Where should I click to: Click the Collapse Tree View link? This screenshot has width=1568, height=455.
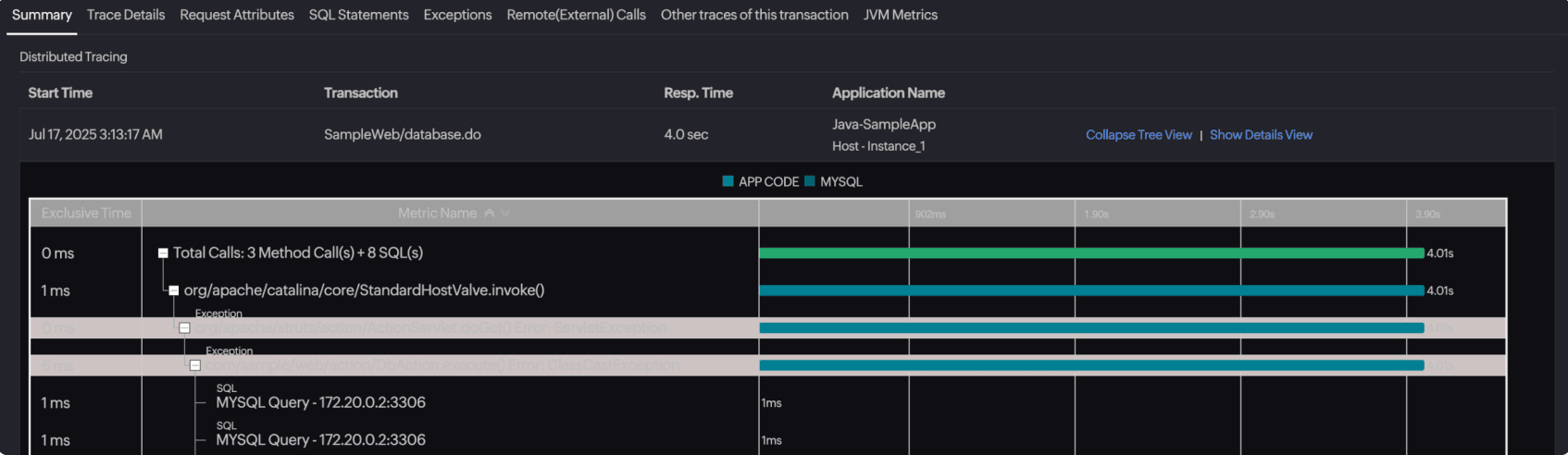tap(1139, 135)
